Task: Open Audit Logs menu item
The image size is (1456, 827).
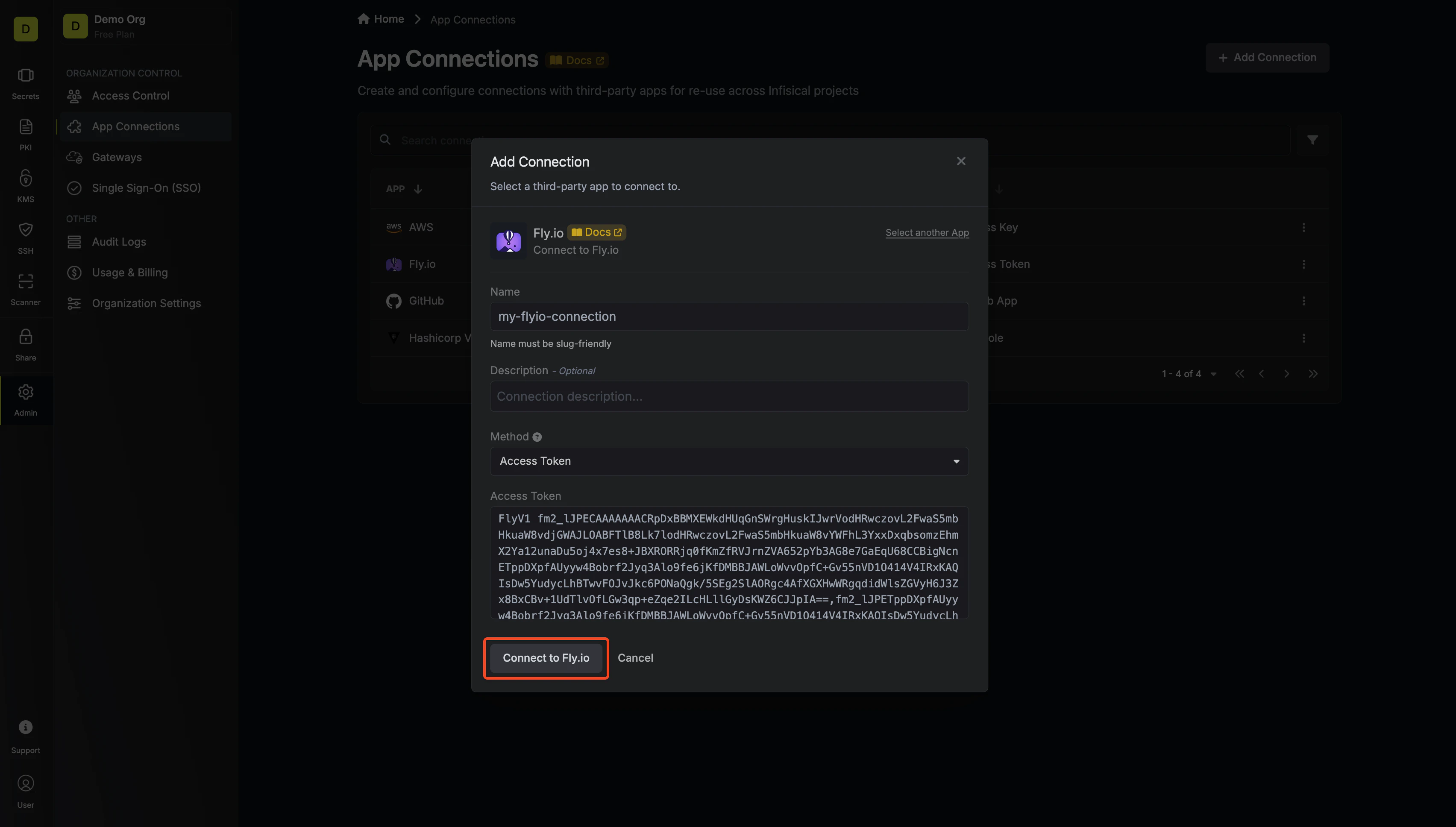Action: (x=145, y=242)
